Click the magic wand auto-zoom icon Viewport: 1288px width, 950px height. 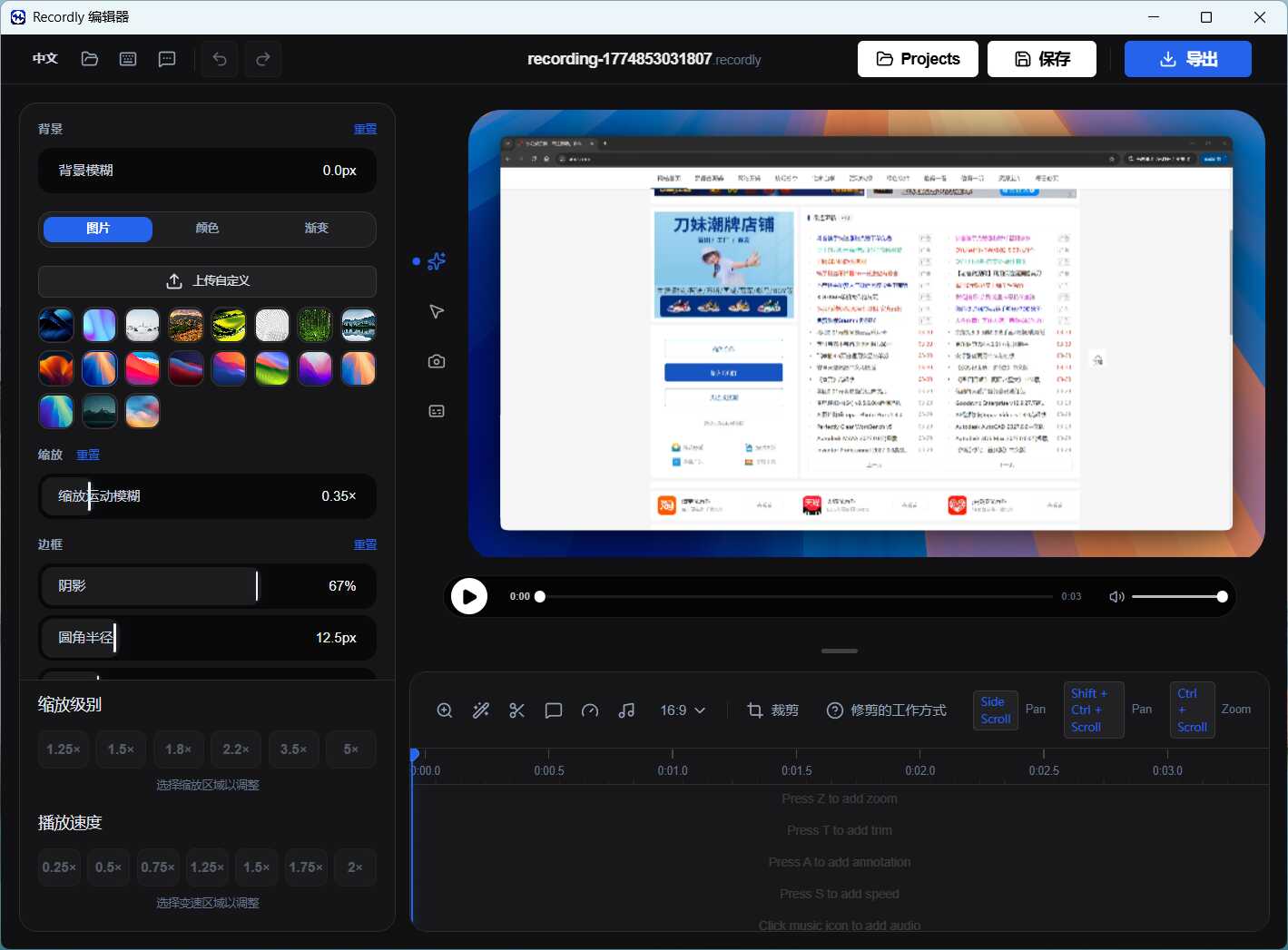pyautogui.click(x=481, y=710)
